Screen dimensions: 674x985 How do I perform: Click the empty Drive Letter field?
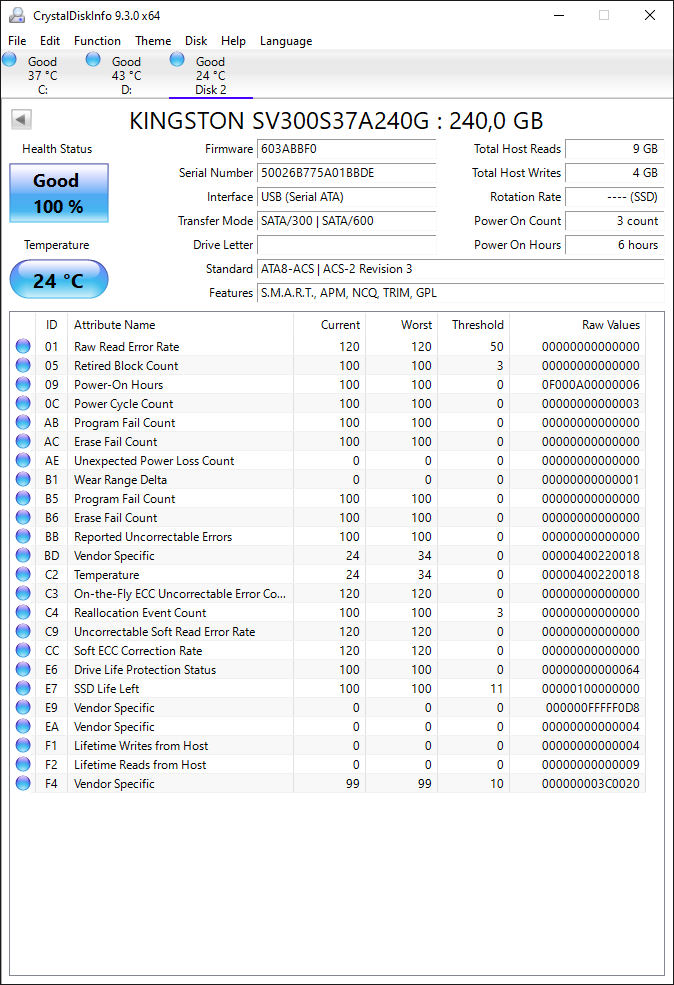[x=347, y=244]
